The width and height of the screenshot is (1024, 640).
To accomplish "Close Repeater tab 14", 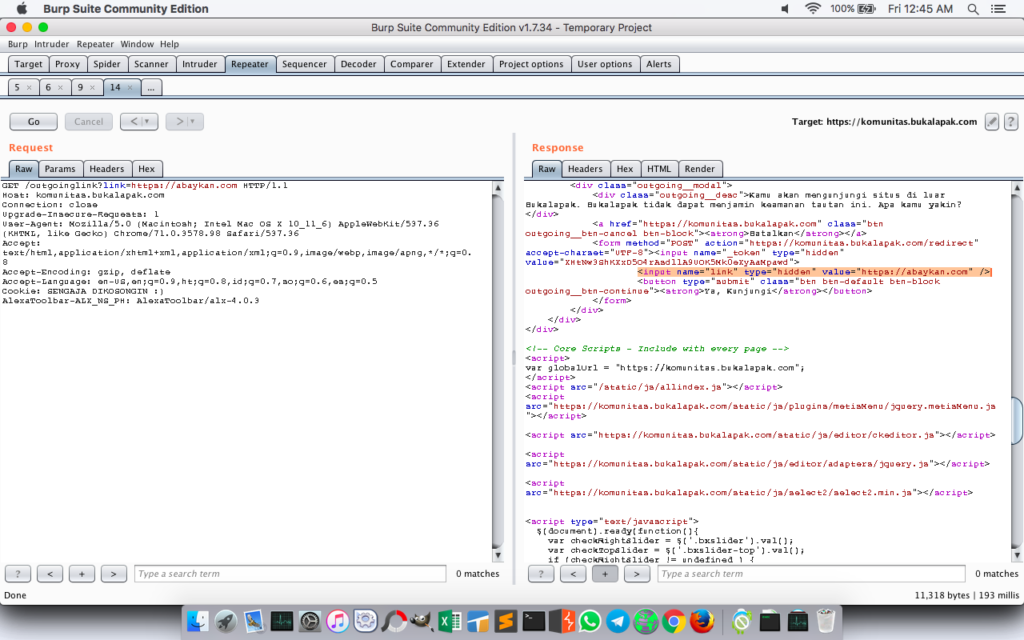I will pos(130,87).
